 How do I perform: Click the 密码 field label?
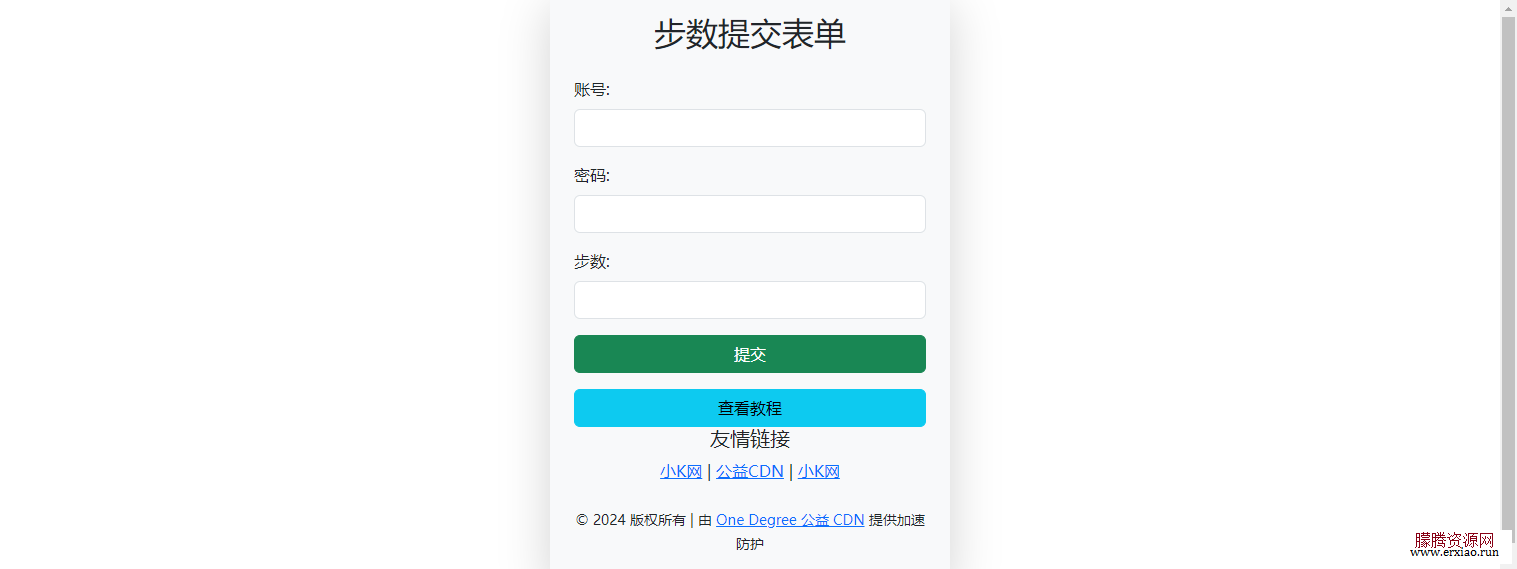[592, 176]
